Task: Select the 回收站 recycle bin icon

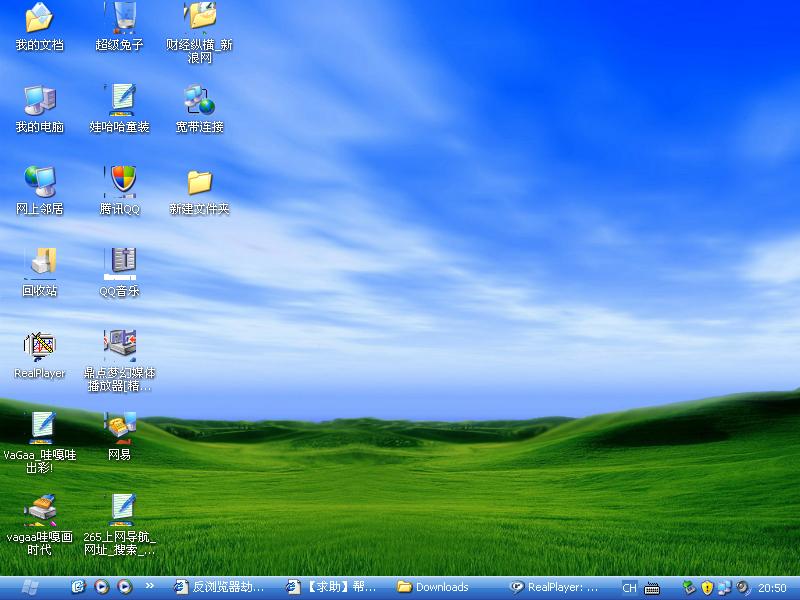Action: [39, 264]
